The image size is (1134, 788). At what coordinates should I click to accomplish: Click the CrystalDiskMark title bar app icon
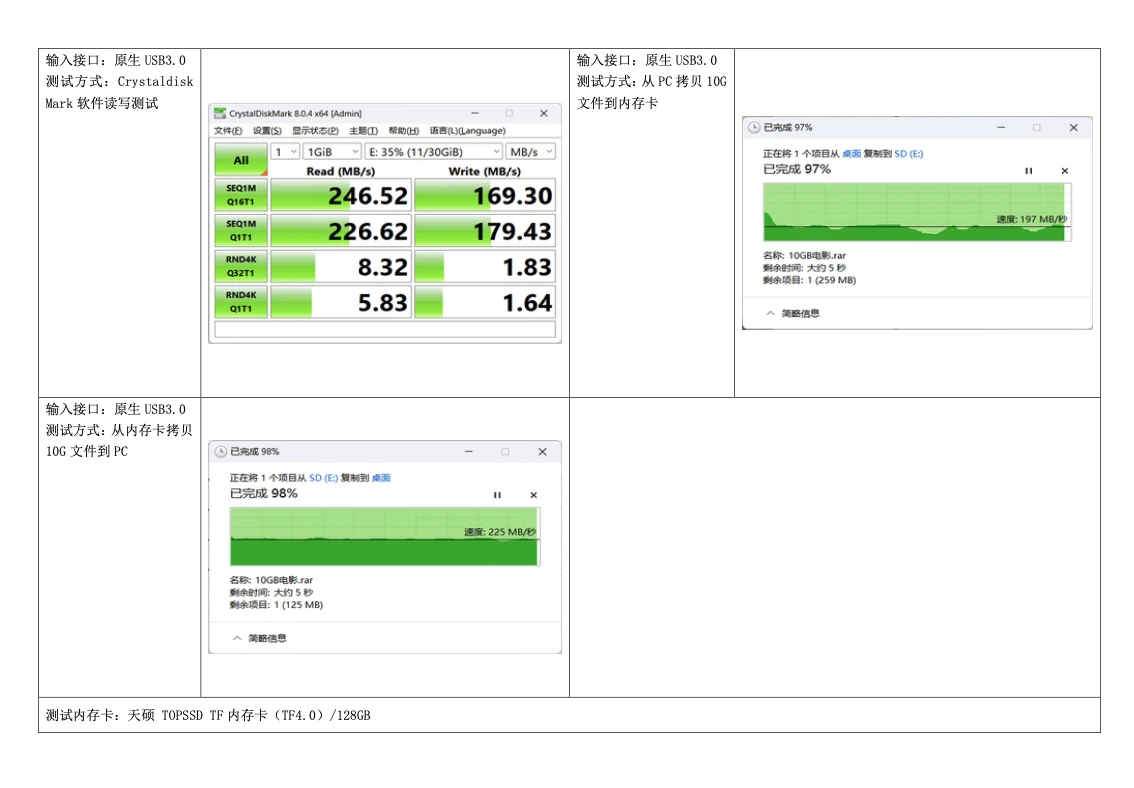[x=219, y=114]
